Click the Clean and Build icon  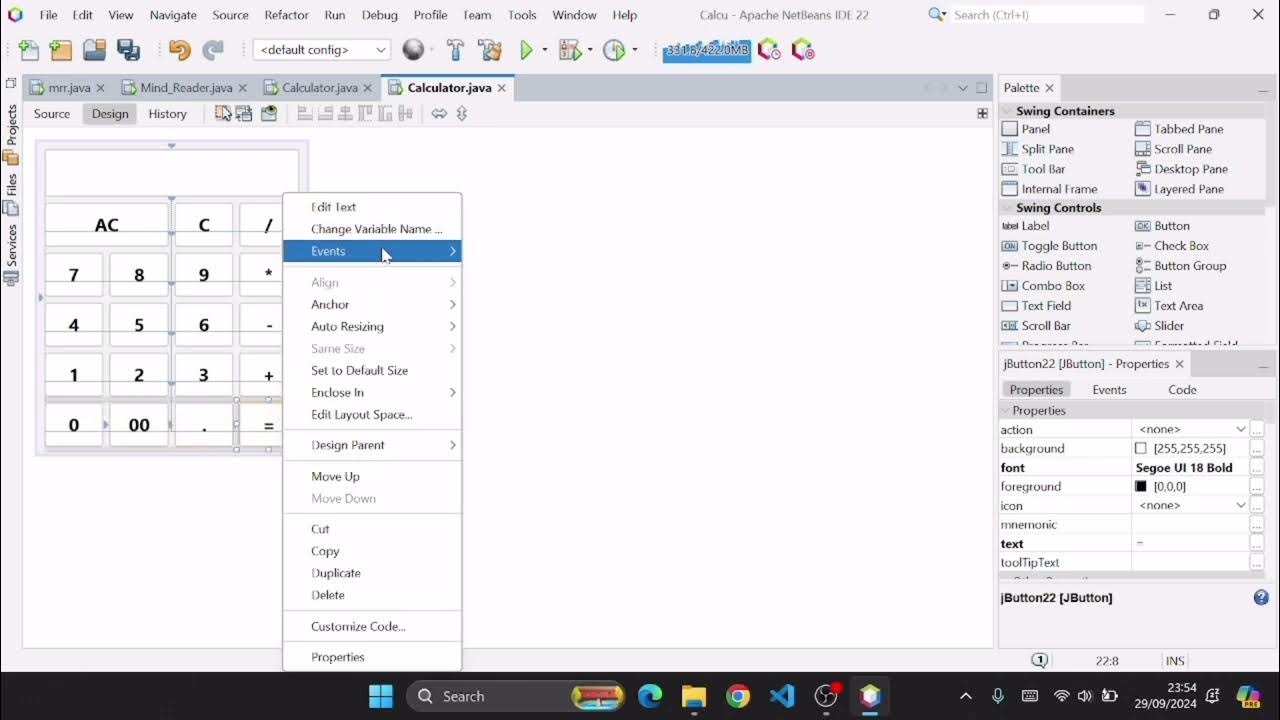tap(490, 50)
